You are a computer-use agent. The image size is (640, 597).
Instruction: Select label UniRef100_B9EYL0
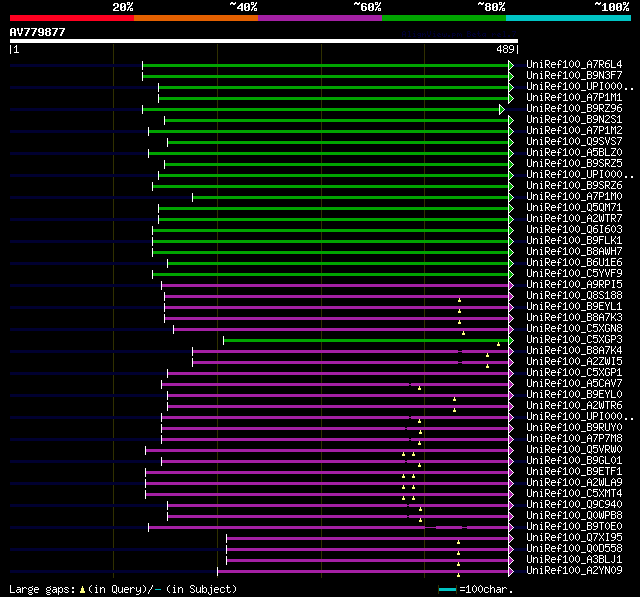click(x=574, y=395)
